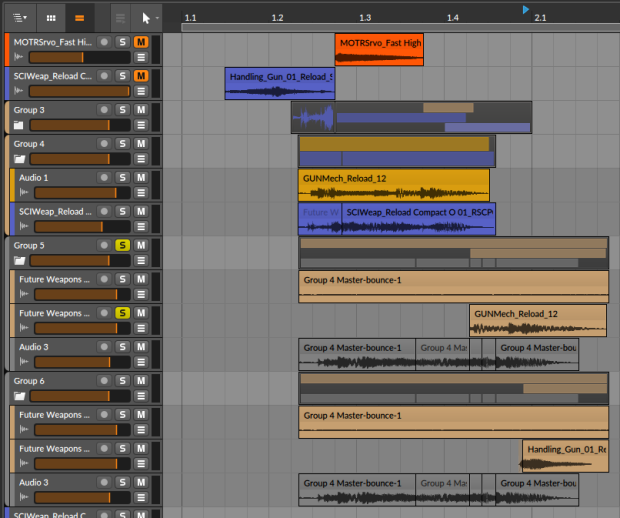Image resolution: width=620 pixels, height=518 pixels.
Task: Arm record on Audio 1 track
Action: [x=104, y=178]
